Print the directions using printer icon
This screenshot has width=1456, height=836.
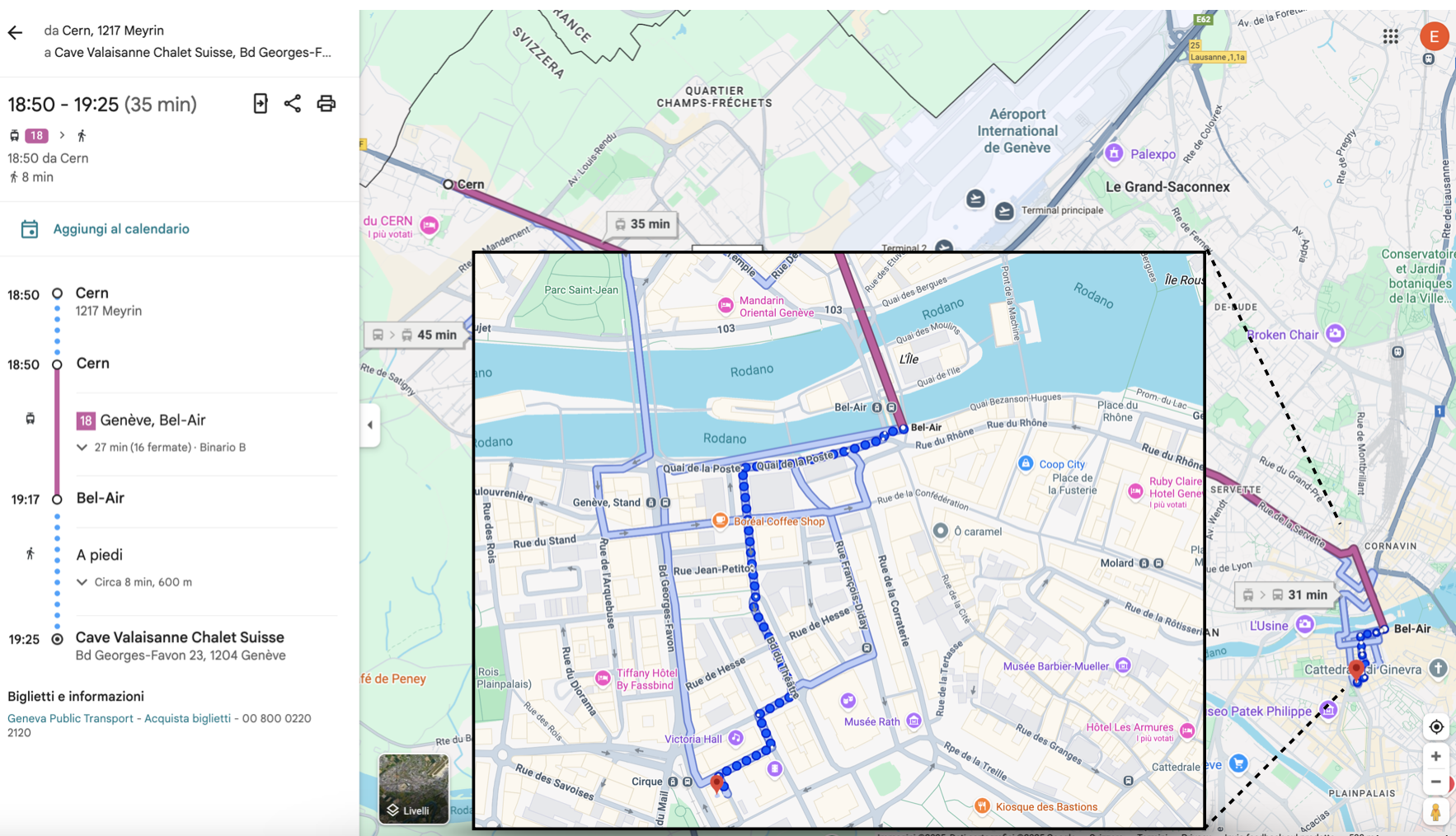[326, 103]
